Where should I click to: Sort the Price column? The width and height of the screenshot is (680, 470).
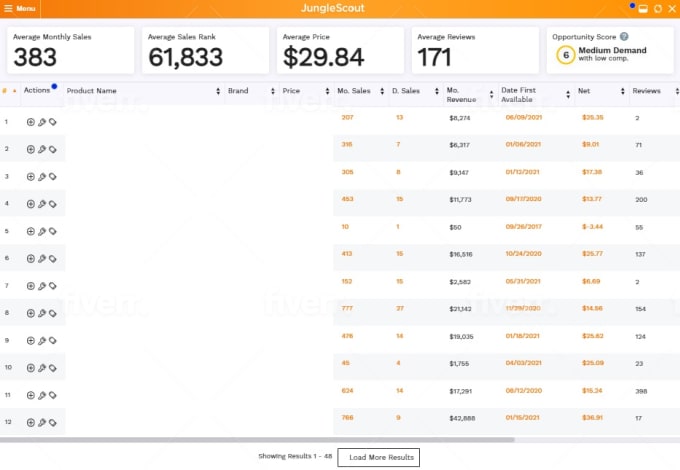(x=327, y=91)
